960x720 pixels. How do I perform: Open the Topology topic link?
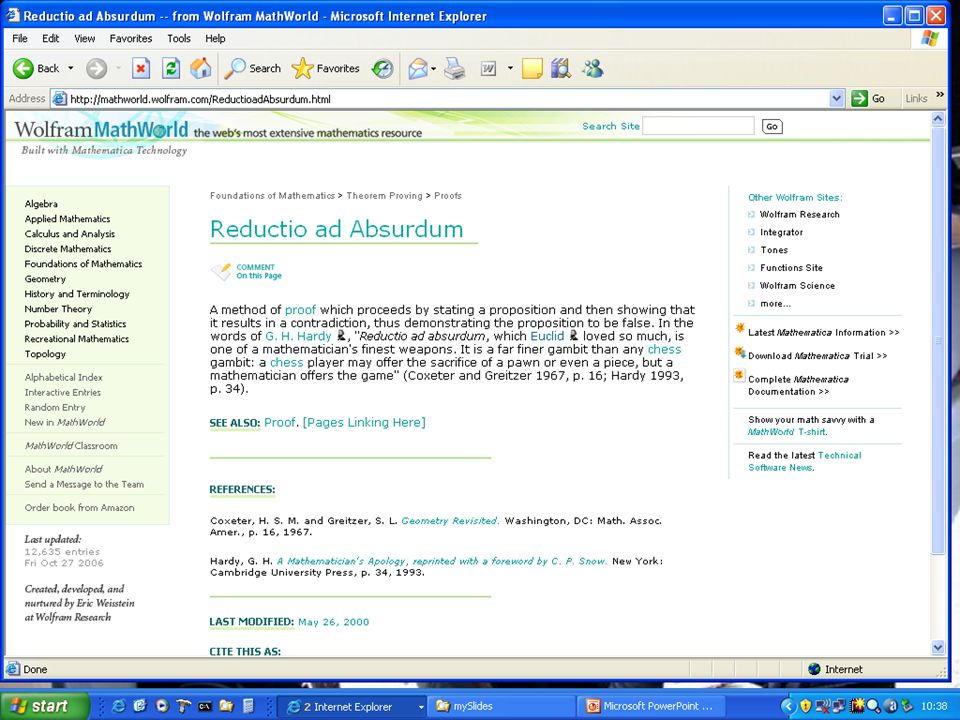click(45, 354)
